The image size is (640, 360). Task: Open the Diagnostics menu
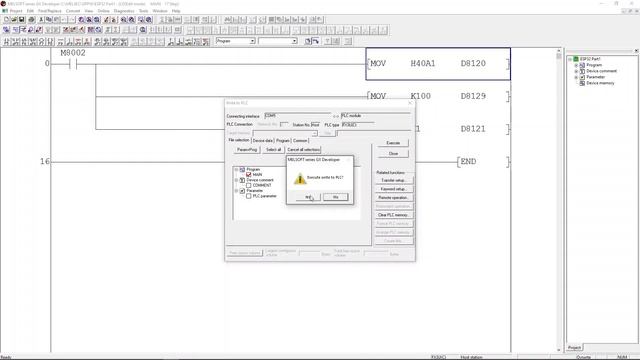[x=124, y=11]
